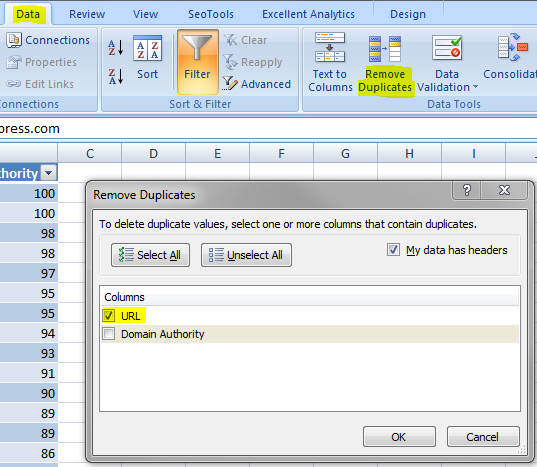537x467 pixels.
Task: Confirm with the OK button
Action: [399, 437]
